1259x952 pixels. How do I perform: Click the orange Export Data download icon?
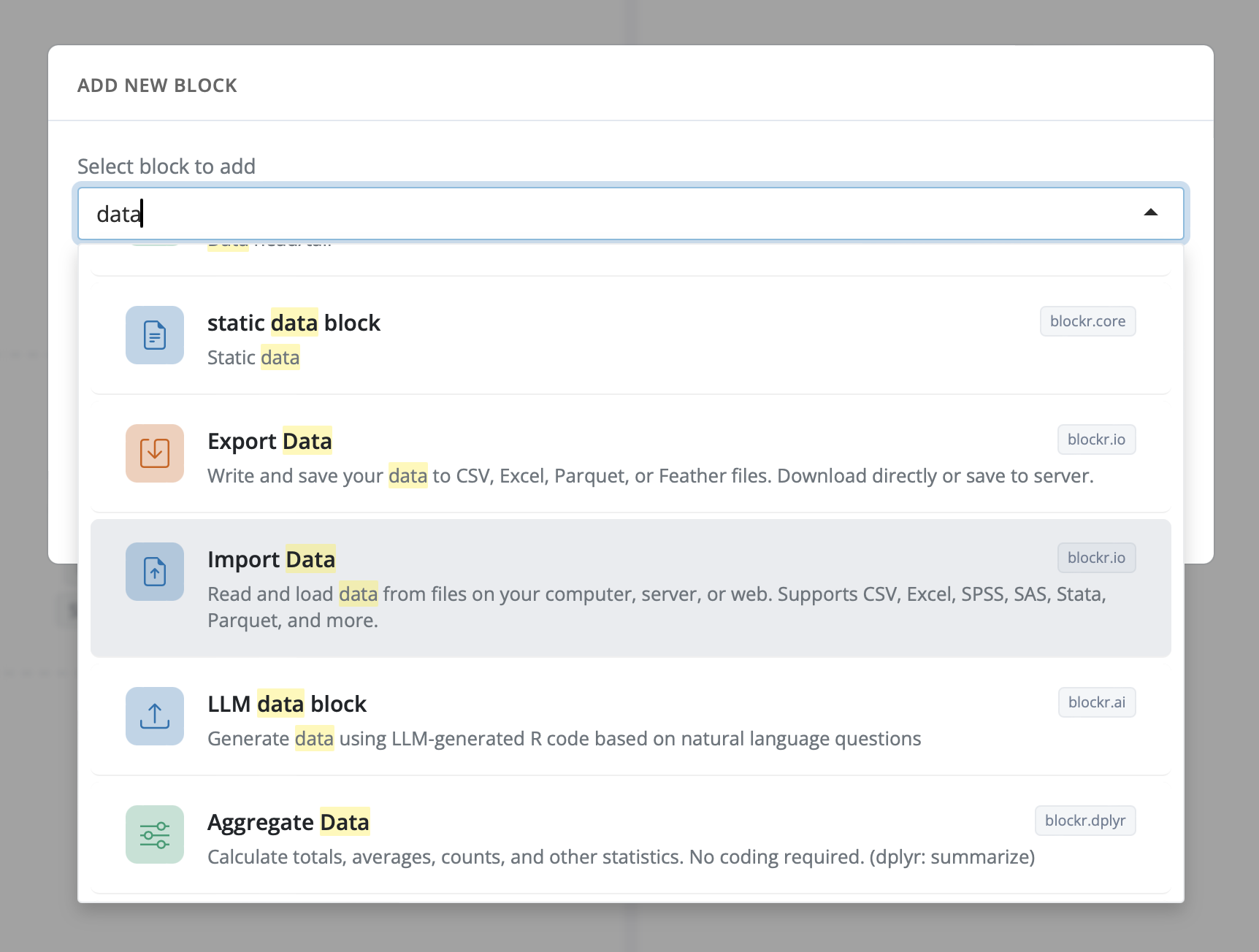(x=155, y=453)
